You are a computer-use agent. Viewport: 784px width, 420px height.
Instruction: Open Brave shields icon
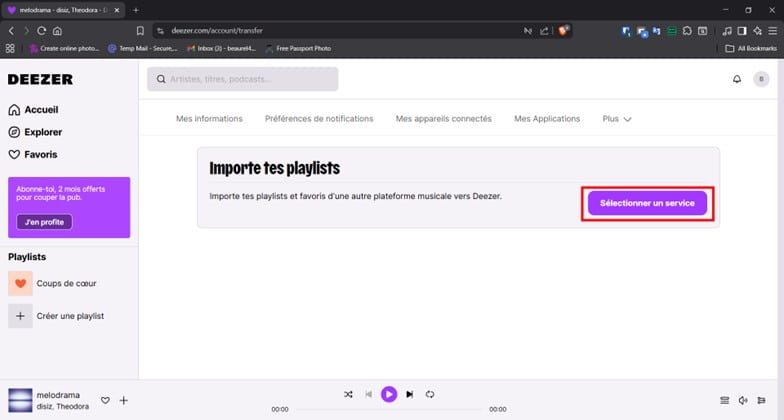tap(564, 30)
